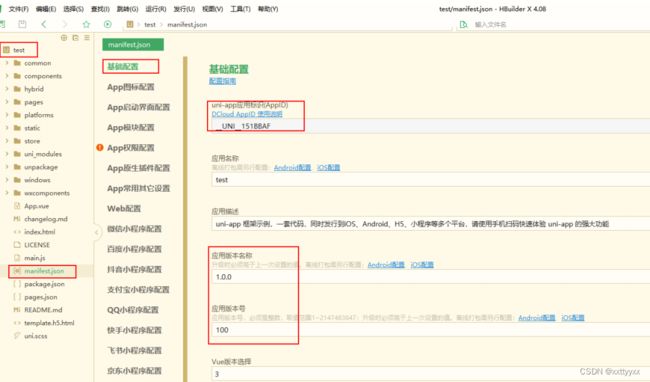This screenshot has height=382, width=650.
Task: Open the 运行(R) menu
Action: tap(156, 9)
